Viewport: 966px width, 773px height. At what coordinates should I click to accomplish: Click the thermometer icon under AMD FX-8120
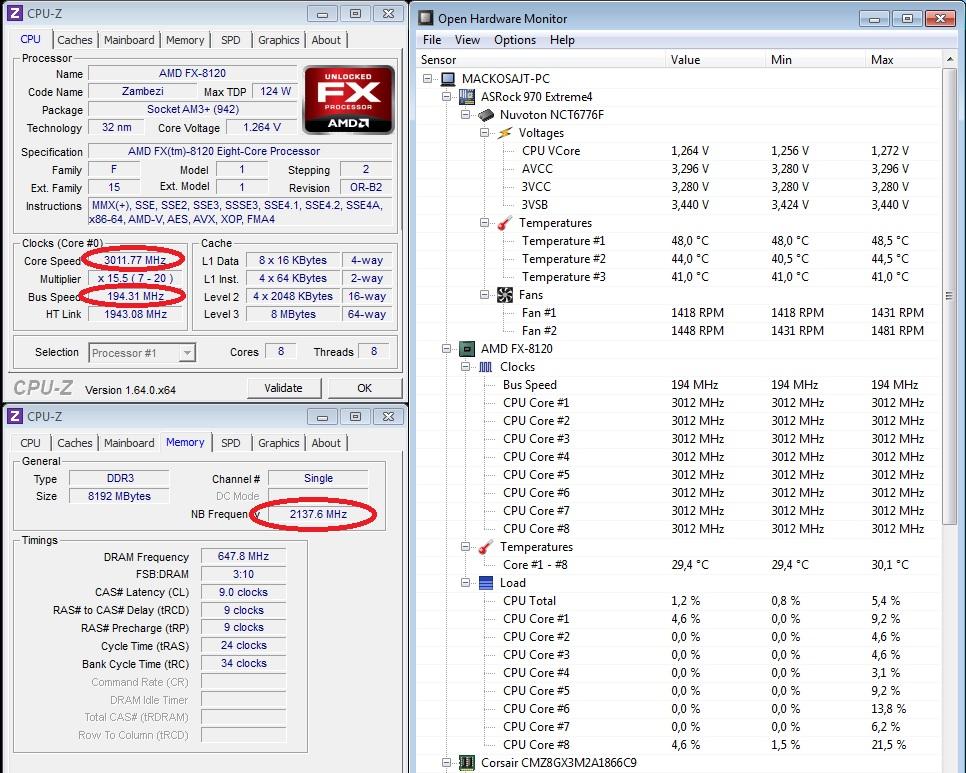coord(485,547)
